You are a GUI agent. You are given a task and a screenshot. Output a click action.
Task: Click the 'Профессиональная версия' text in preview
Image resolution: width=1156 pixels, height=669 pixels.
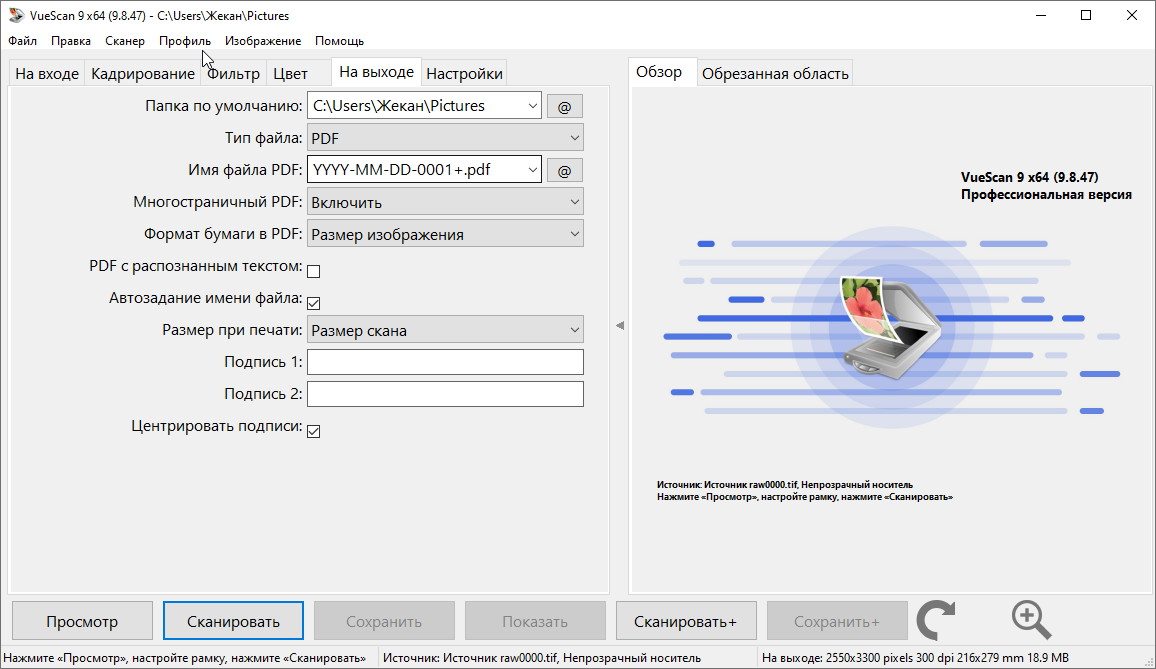tap(1046, 195)
